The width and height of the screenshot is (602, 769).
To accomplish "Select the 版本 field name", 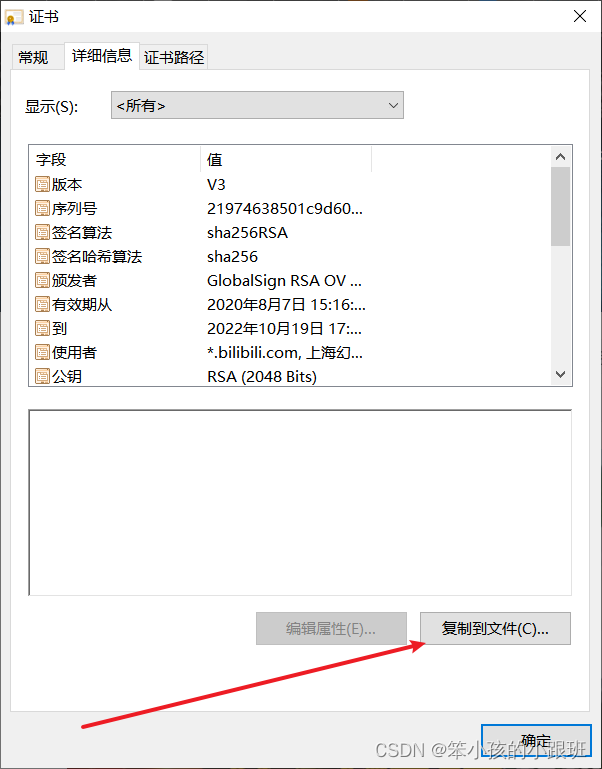I will 67,184.
